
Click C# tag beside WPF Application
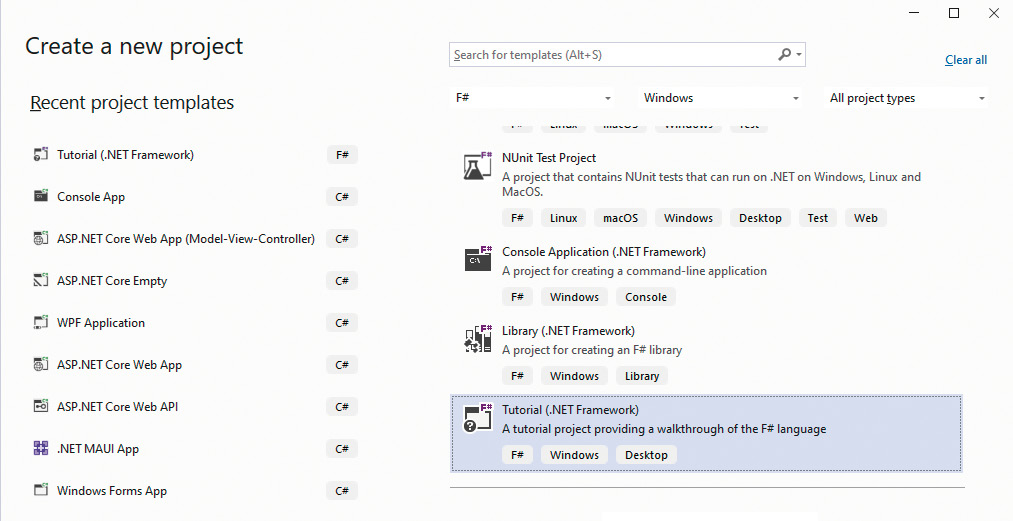click(x=342, y=323)
